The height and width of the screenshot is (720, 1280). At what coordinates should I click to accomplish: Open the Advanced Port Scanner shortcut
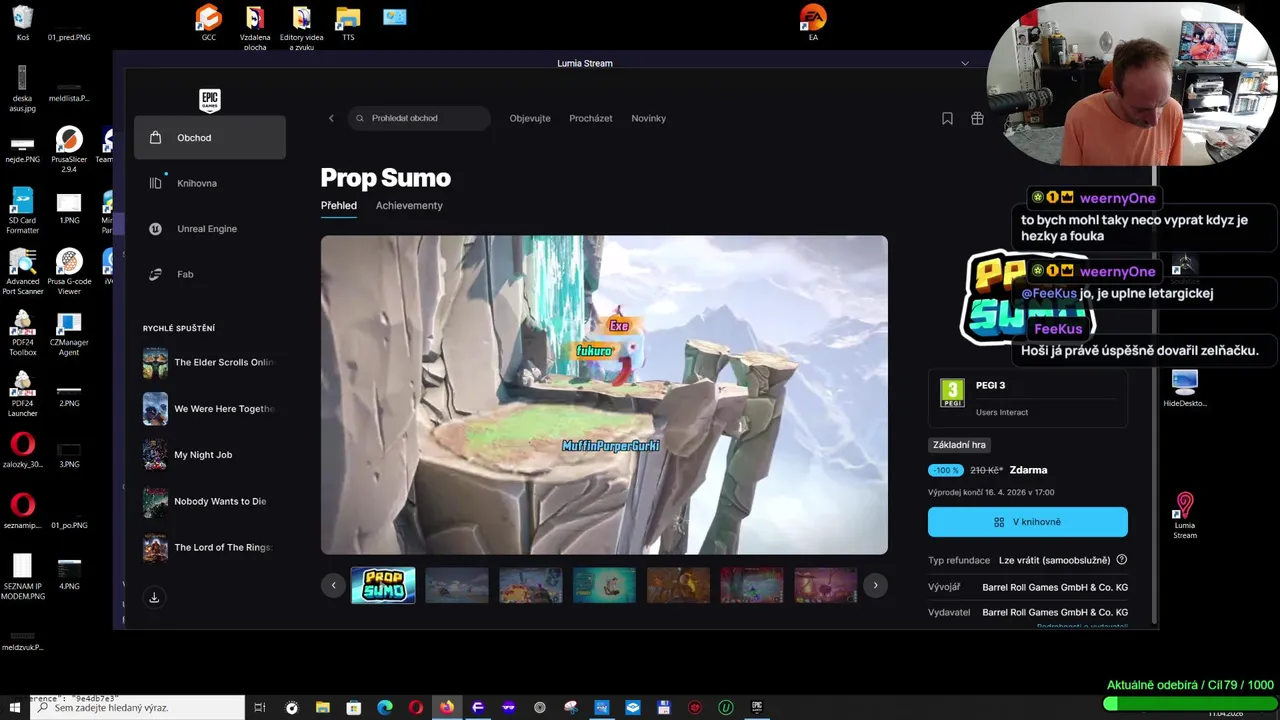pos(22,271)
